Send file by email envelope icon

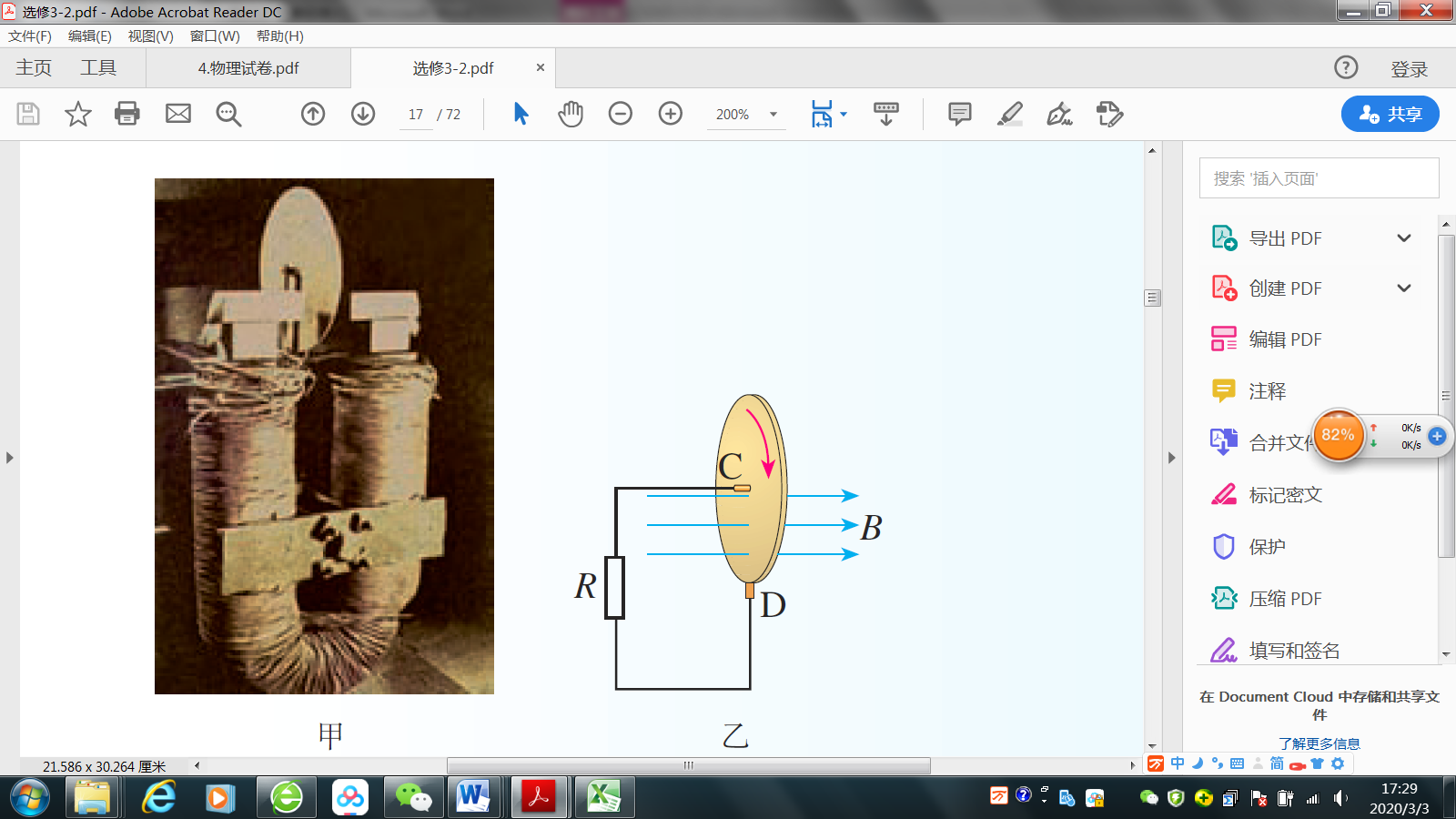178,114
